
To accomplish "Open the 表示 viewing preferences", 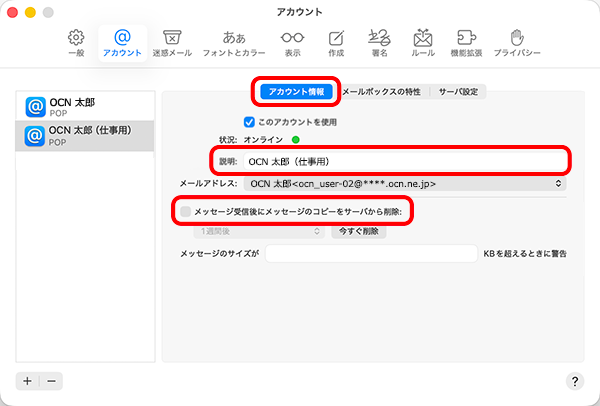I will tap(292, 42).
